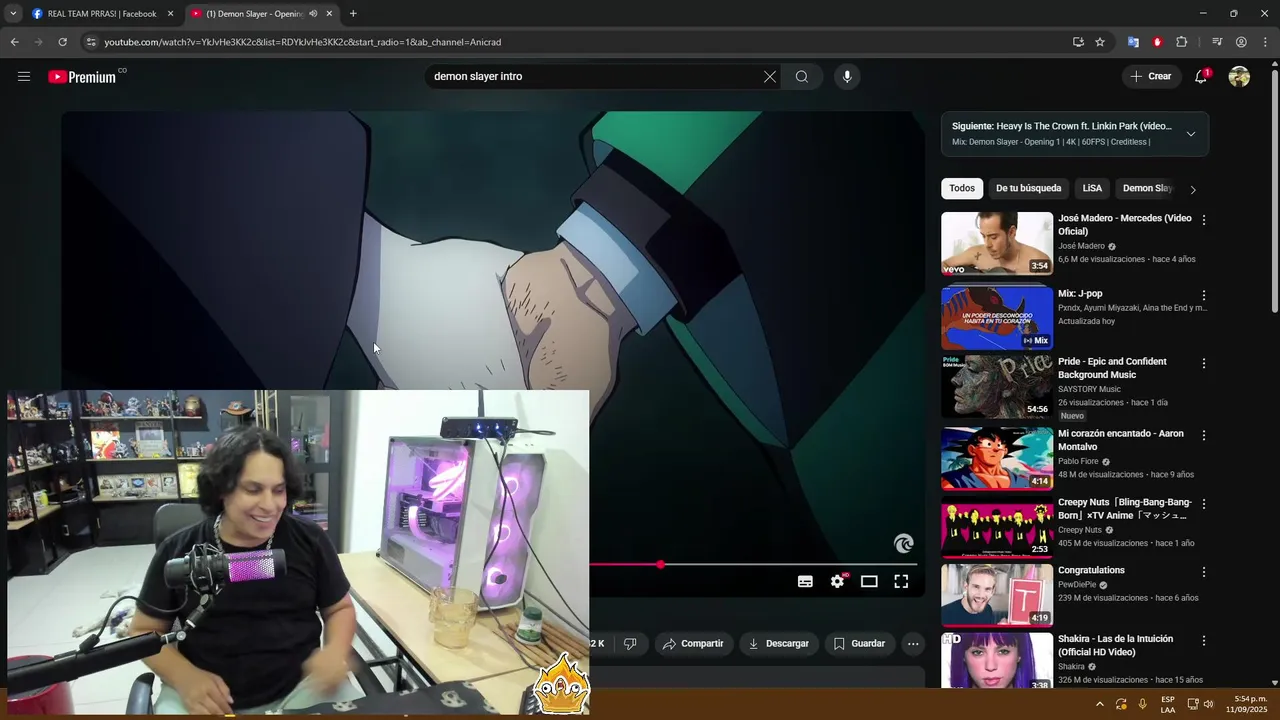Start voice search with the microphone
The image size is (1280, 720).
(847, 76)
